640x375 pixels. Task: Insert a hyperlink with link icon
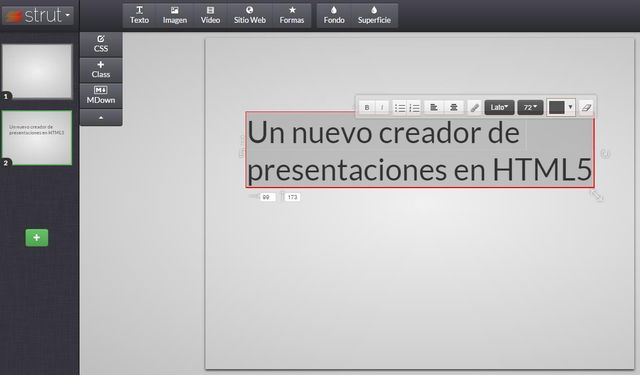pos(474,108)
